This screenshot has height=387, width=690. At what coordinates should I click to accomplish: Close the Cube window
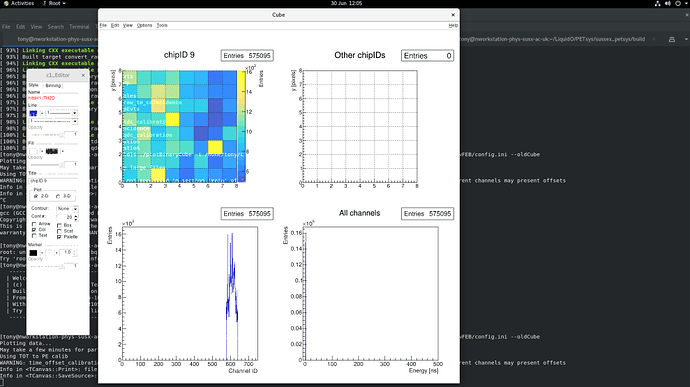[x=453, y=15]
